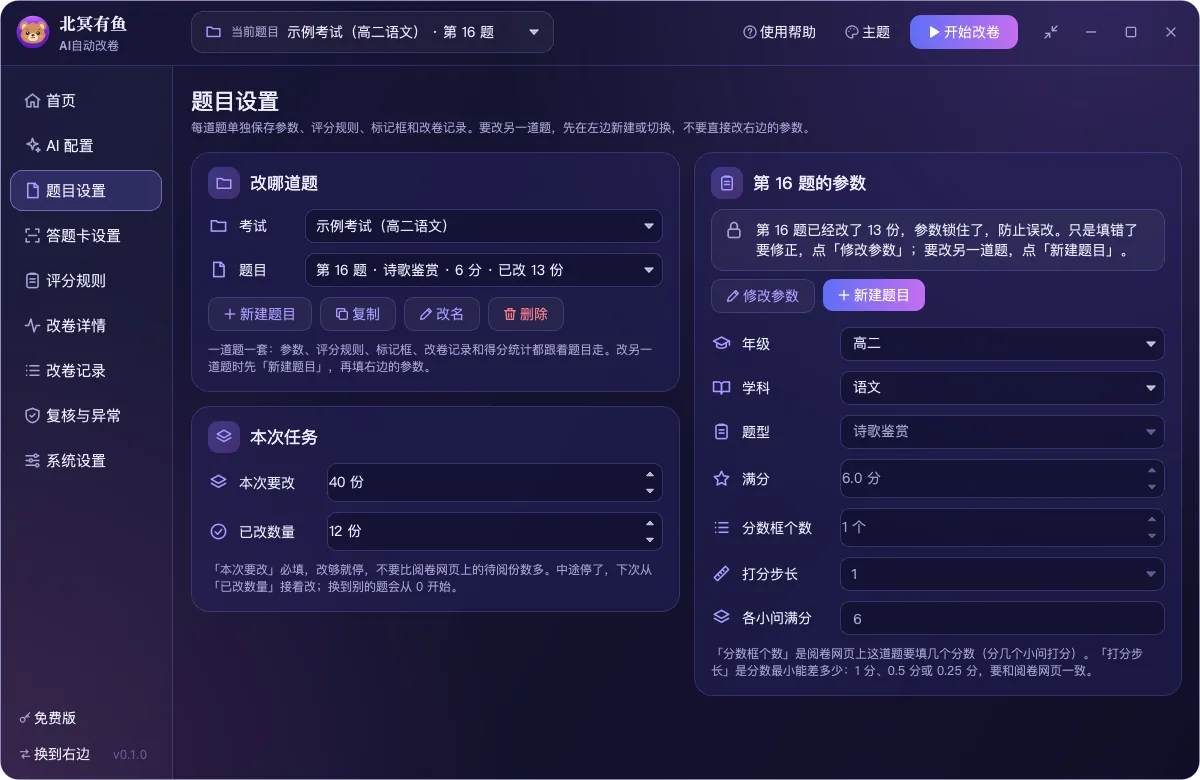The width and height of the screenshot is (1200, 780).
Task: Click the 改名 rename button
Action: click(442, 314)
